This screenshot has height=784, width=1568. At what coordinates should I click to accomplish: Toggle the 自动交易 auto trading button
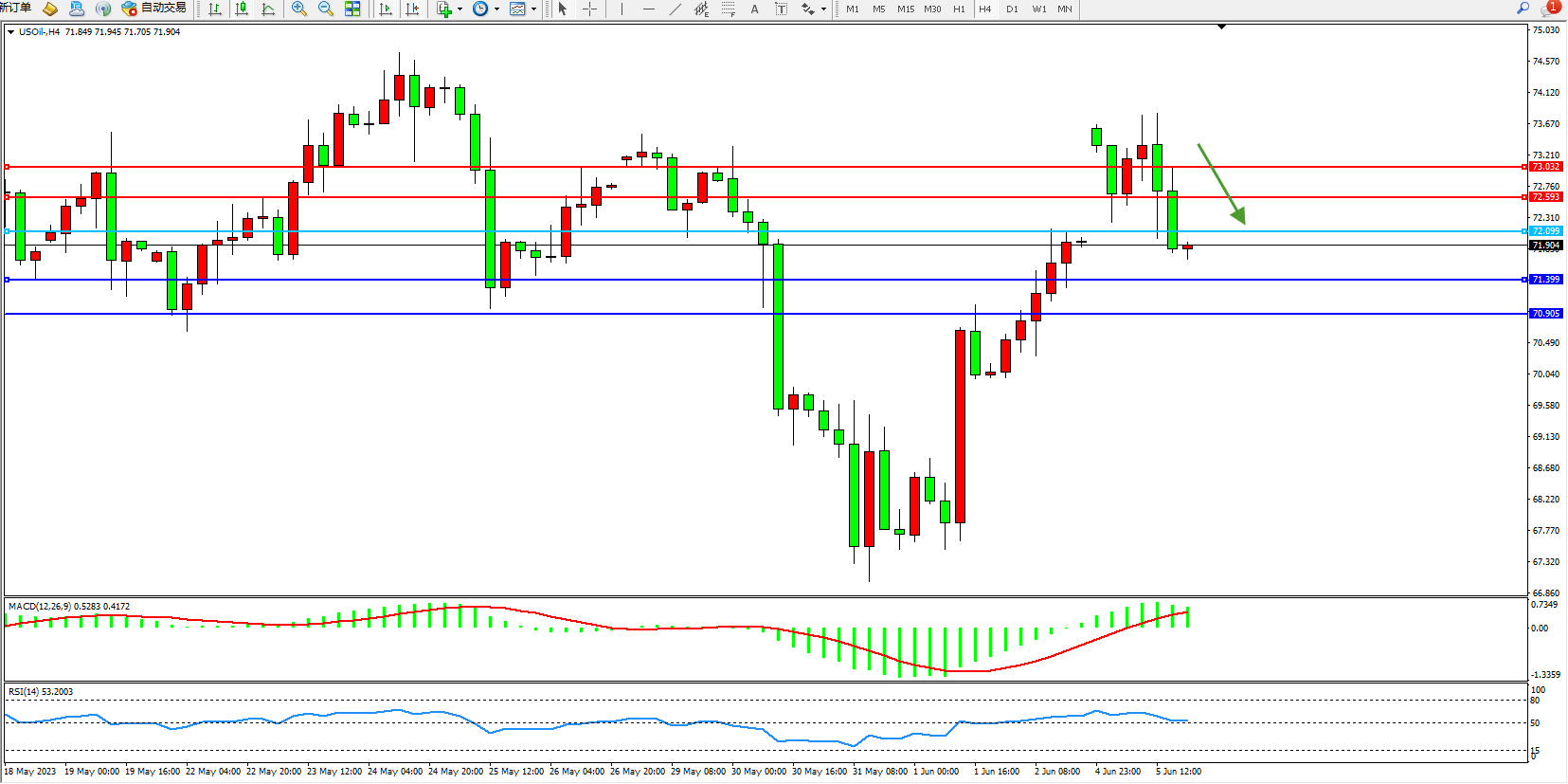tap(154, 9)
